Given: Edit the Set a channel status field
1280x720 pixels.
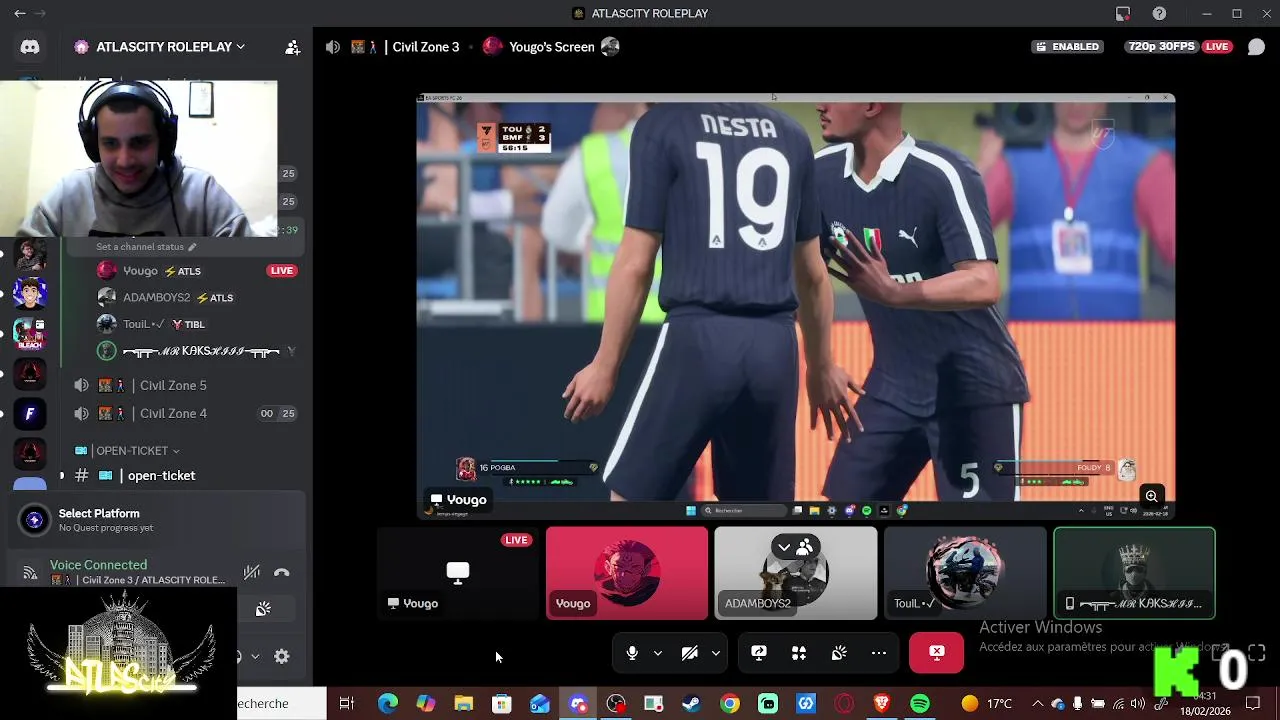Looking at the screenshot, I should (x=146, y=247).
